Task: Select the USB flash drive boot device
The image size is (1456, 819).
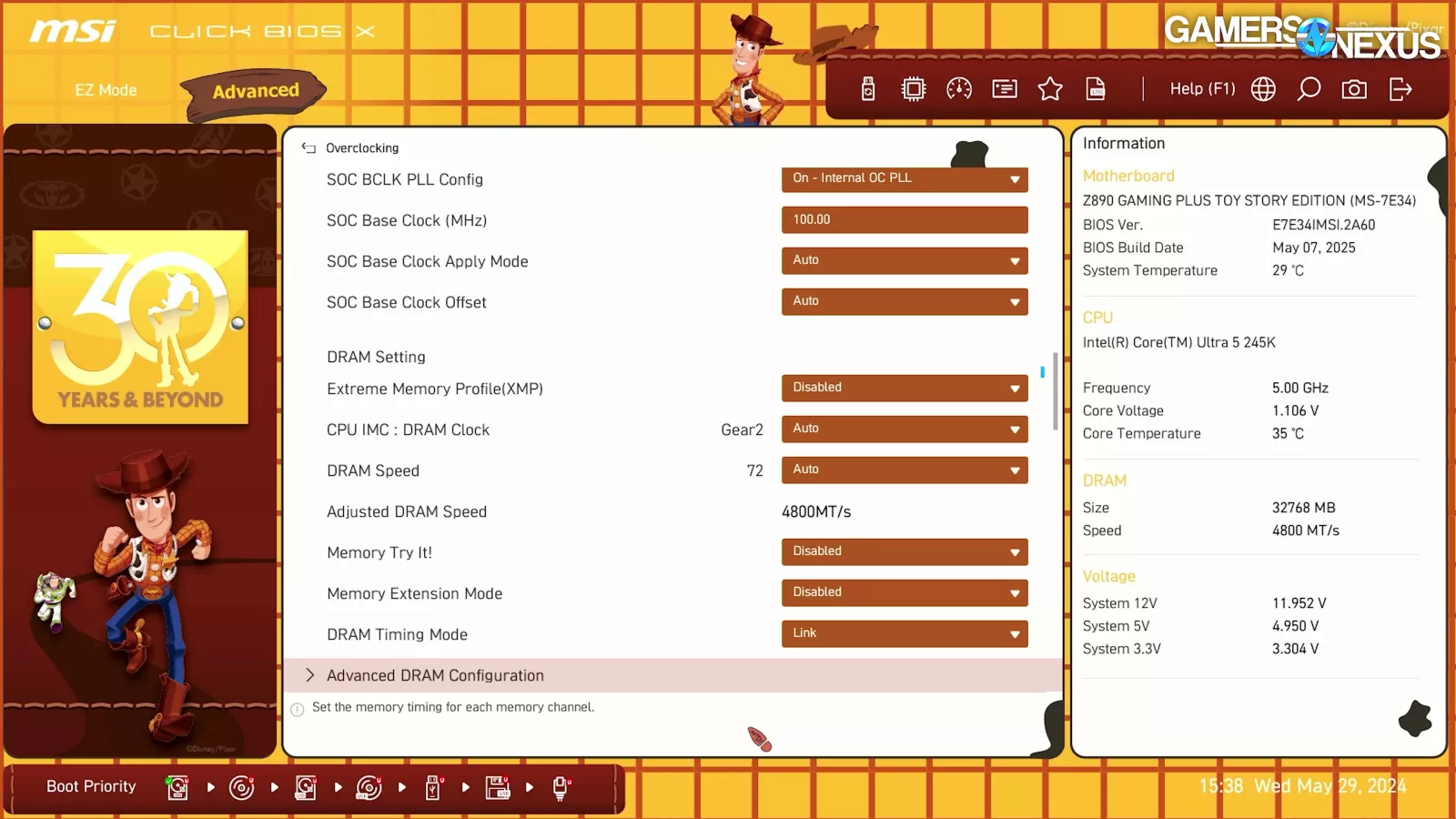Action: [x=434, y=788]
